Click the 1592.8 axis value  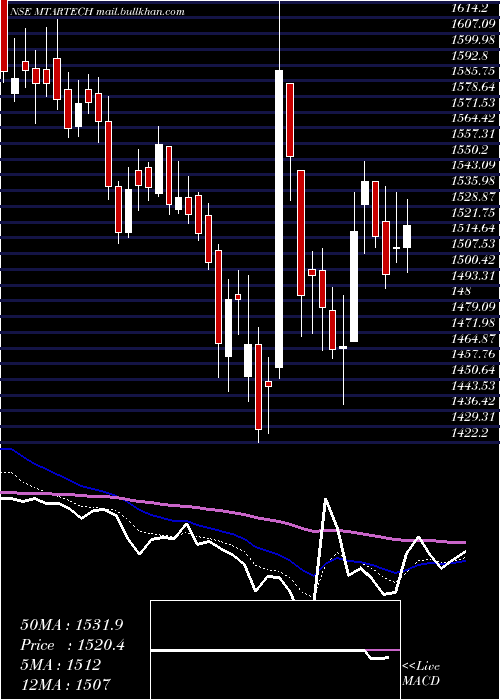pyautogui.click(x=471, y=56)
